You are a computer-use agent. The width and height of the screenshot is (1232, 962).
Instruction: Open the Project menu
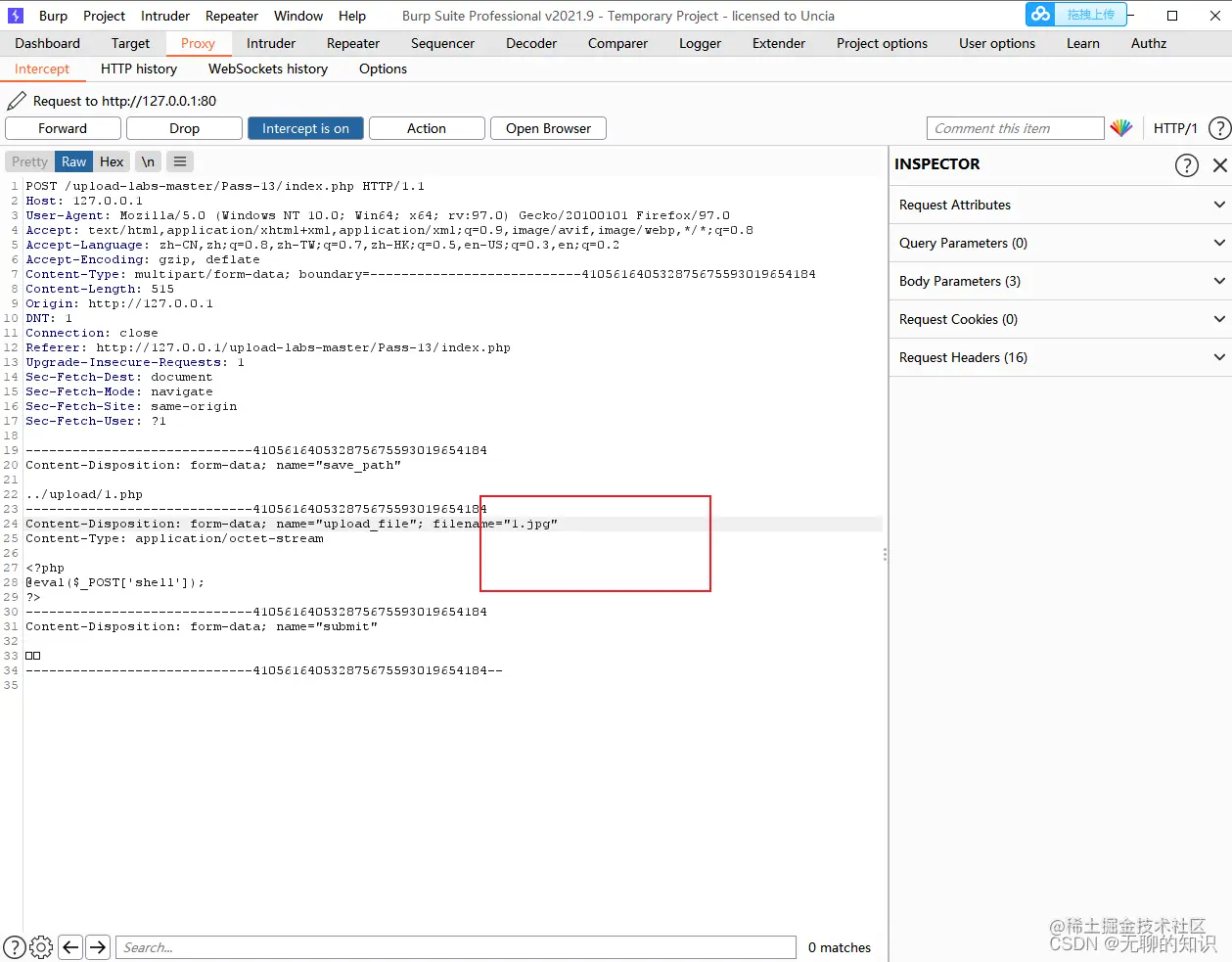pos(104,16)
